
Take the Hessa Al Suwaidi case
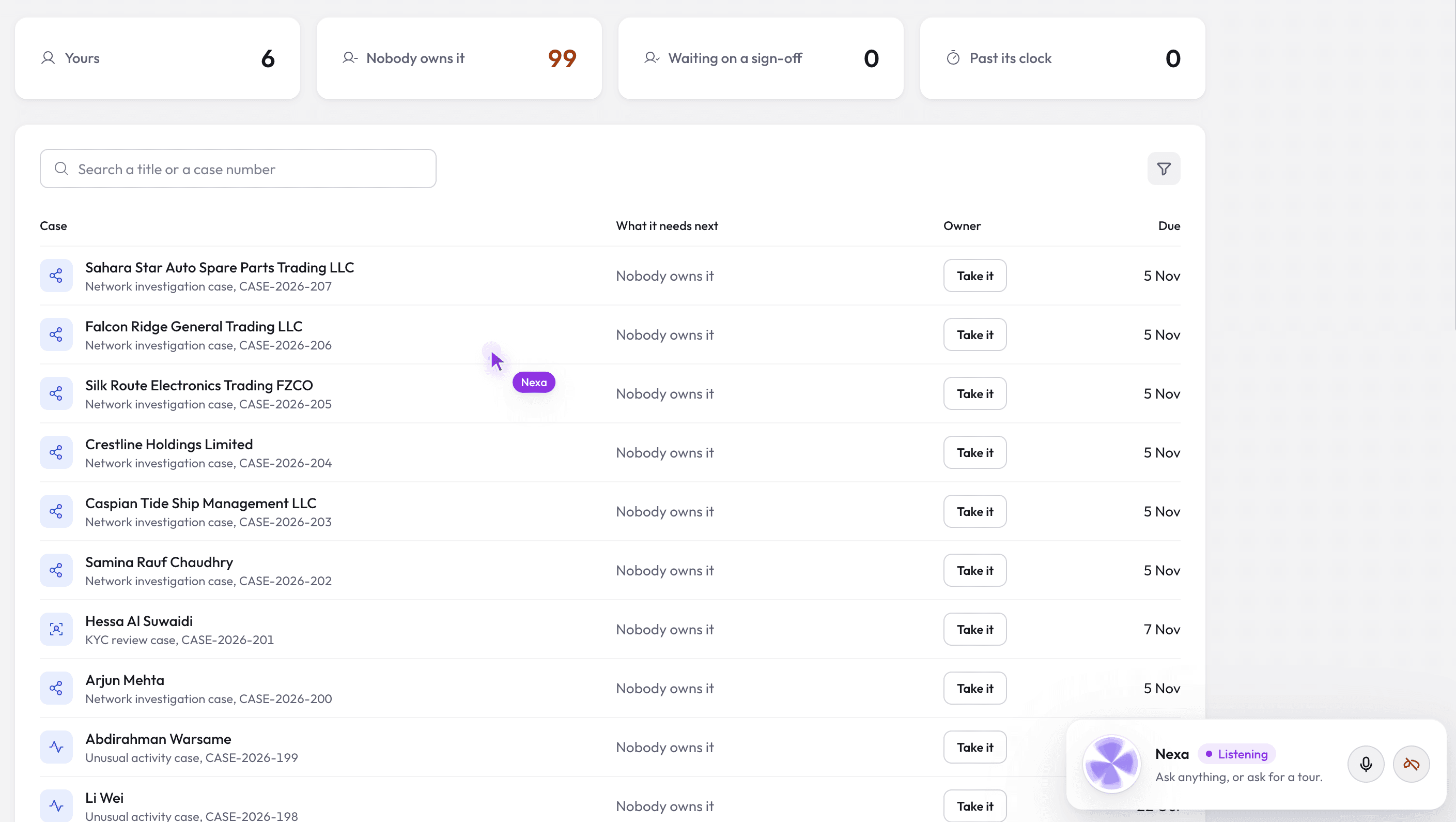(974, 629)
